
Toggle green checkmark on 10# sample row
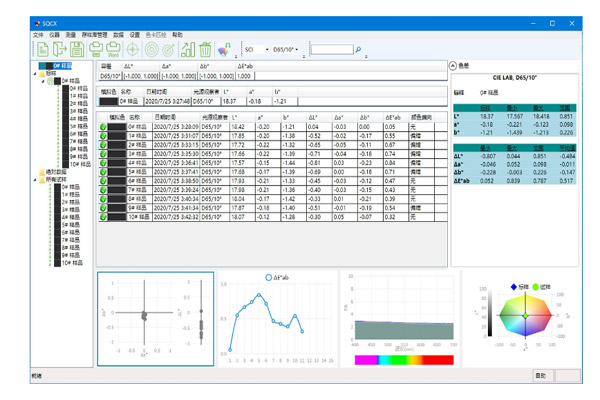point(105,216)
